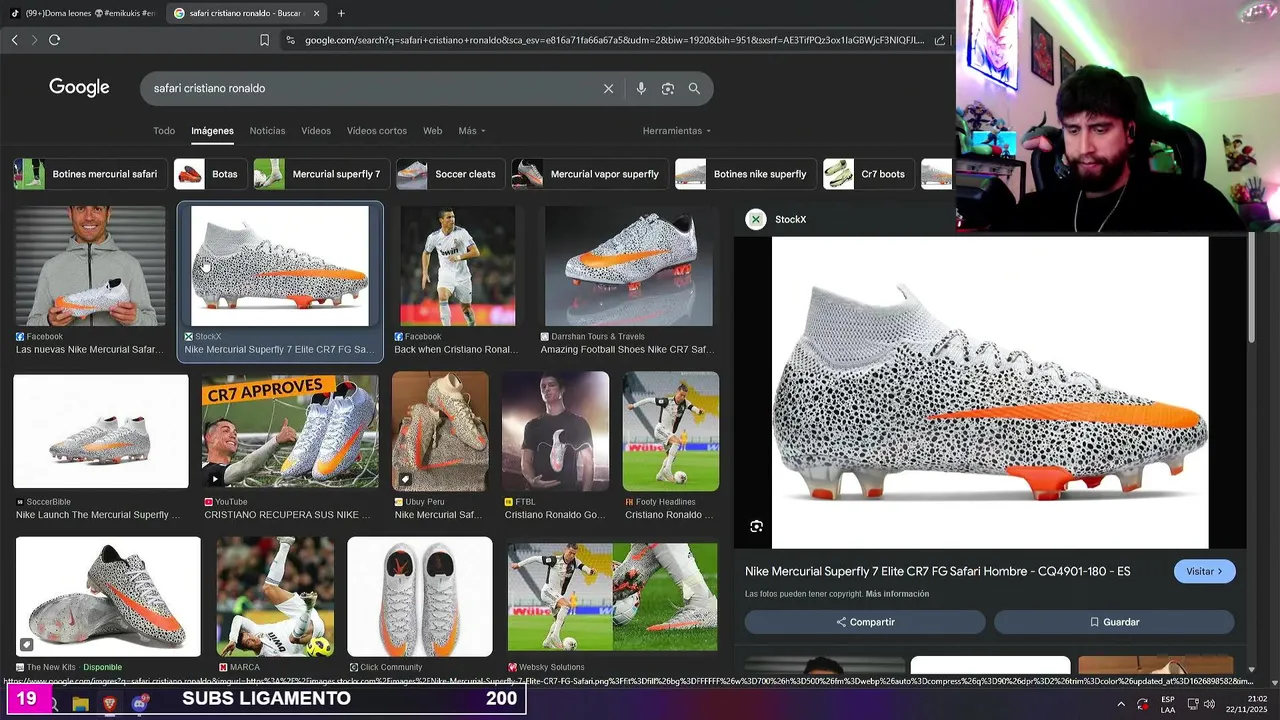Open the Footy Headlines Cristiano Ronaldo thumbnail

click(671, 431)
